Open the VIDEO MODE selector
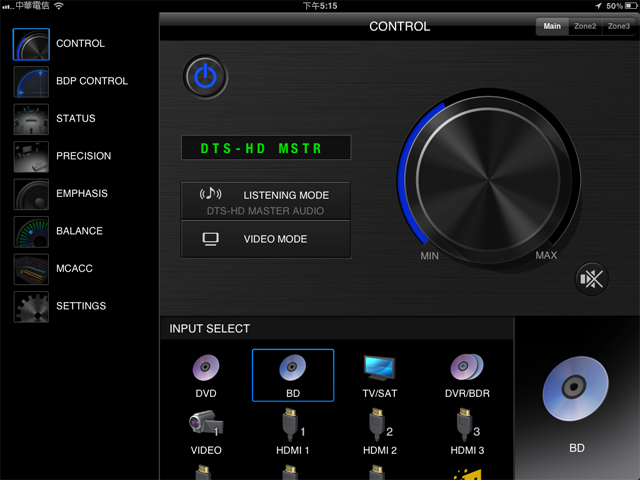This screenshot has width=640, height=480. [x=266, y=239]
